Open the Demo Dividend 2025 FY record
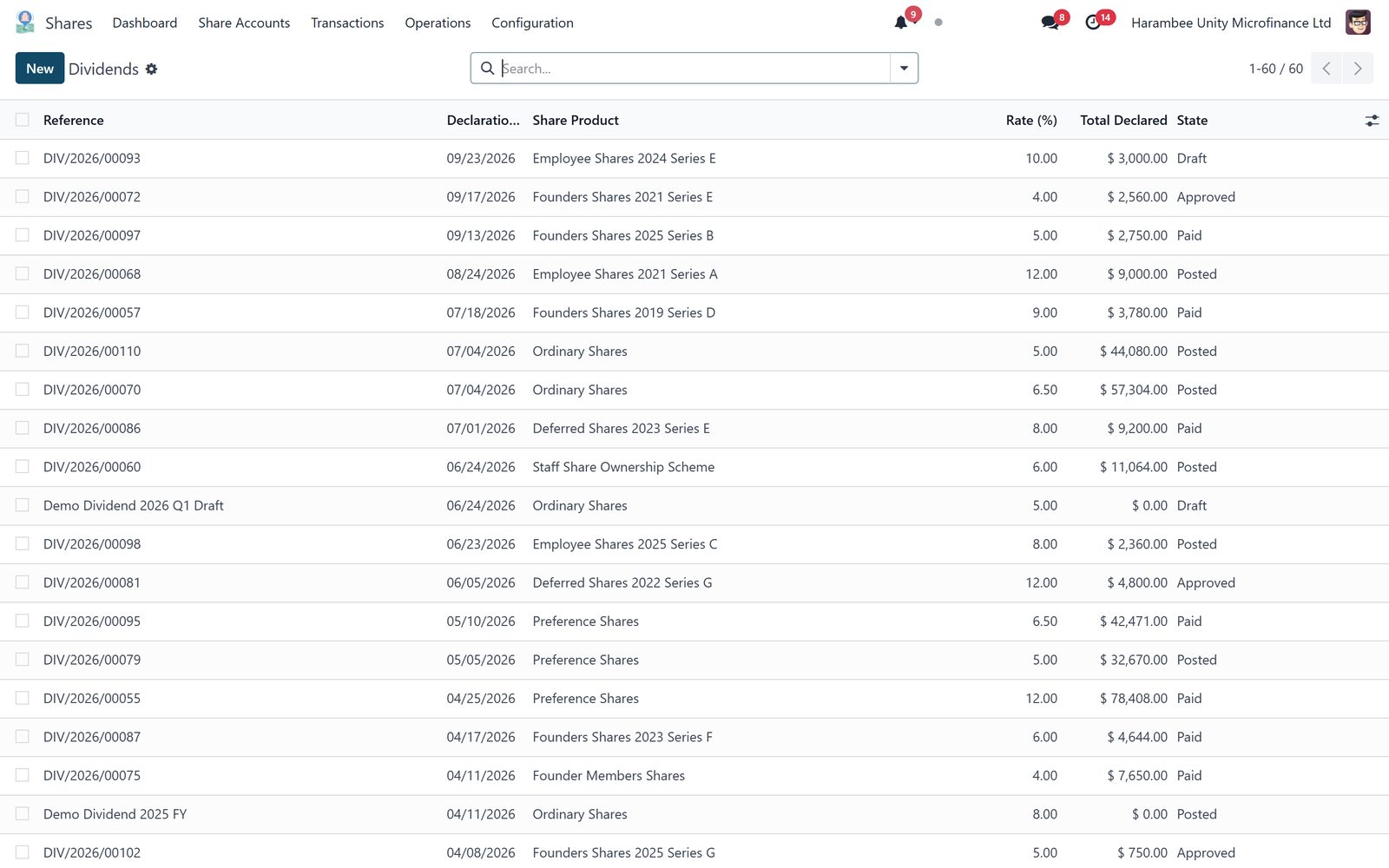The width and height of the screenshot is (1389, 868). point(115,814)
